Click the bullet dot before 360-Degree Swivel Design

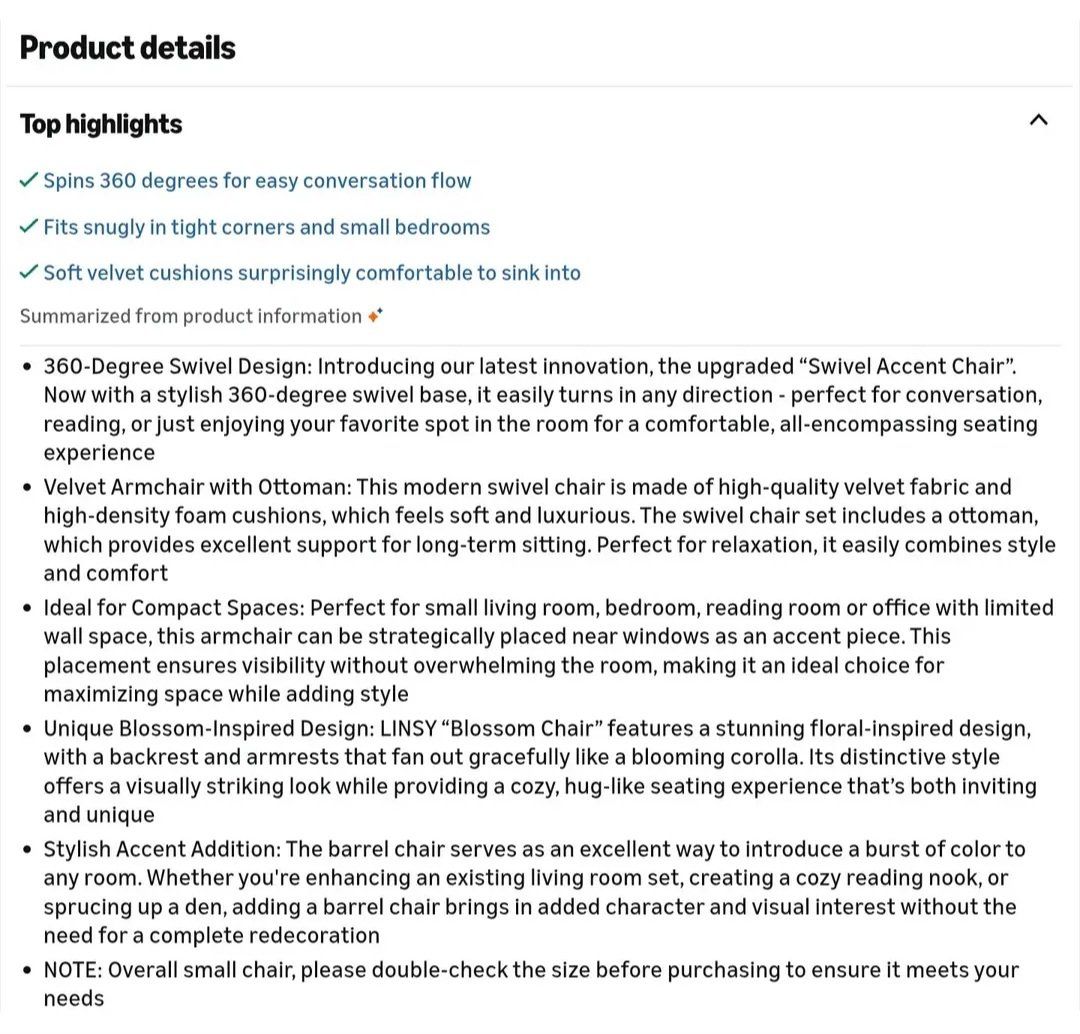[27, 367]
